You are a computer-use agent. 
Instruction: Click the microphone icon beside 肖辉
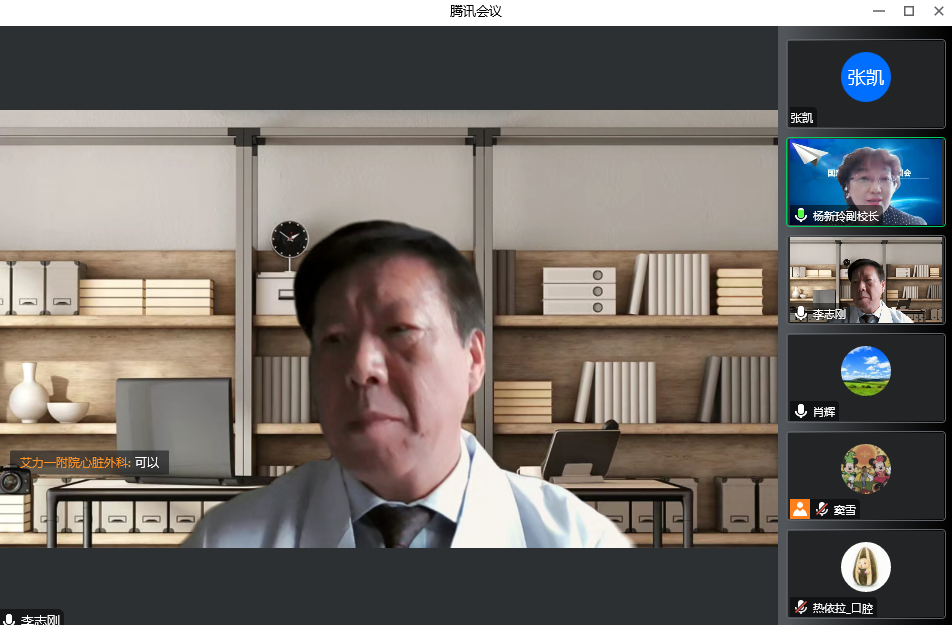click(x=800, y=411)
